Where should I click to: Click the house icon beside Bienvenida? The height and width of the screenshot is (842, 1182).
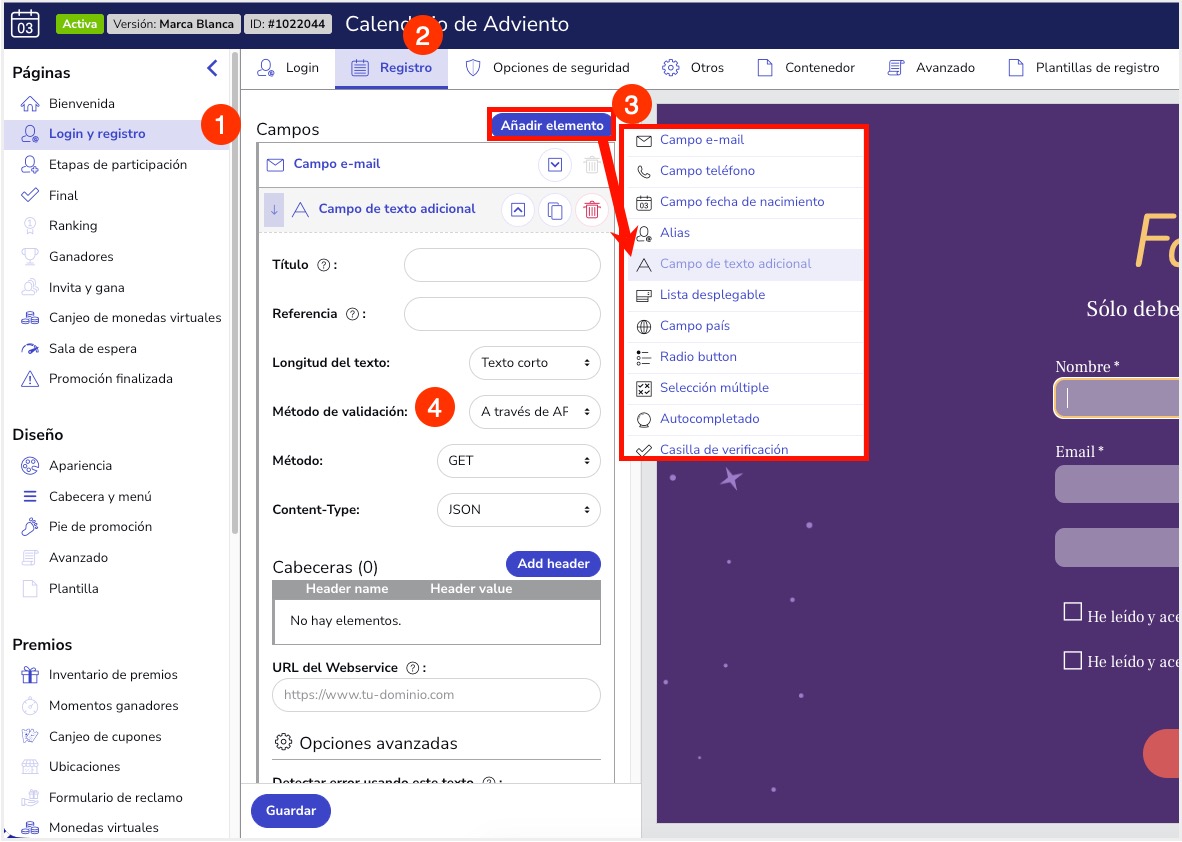point(30,104)
